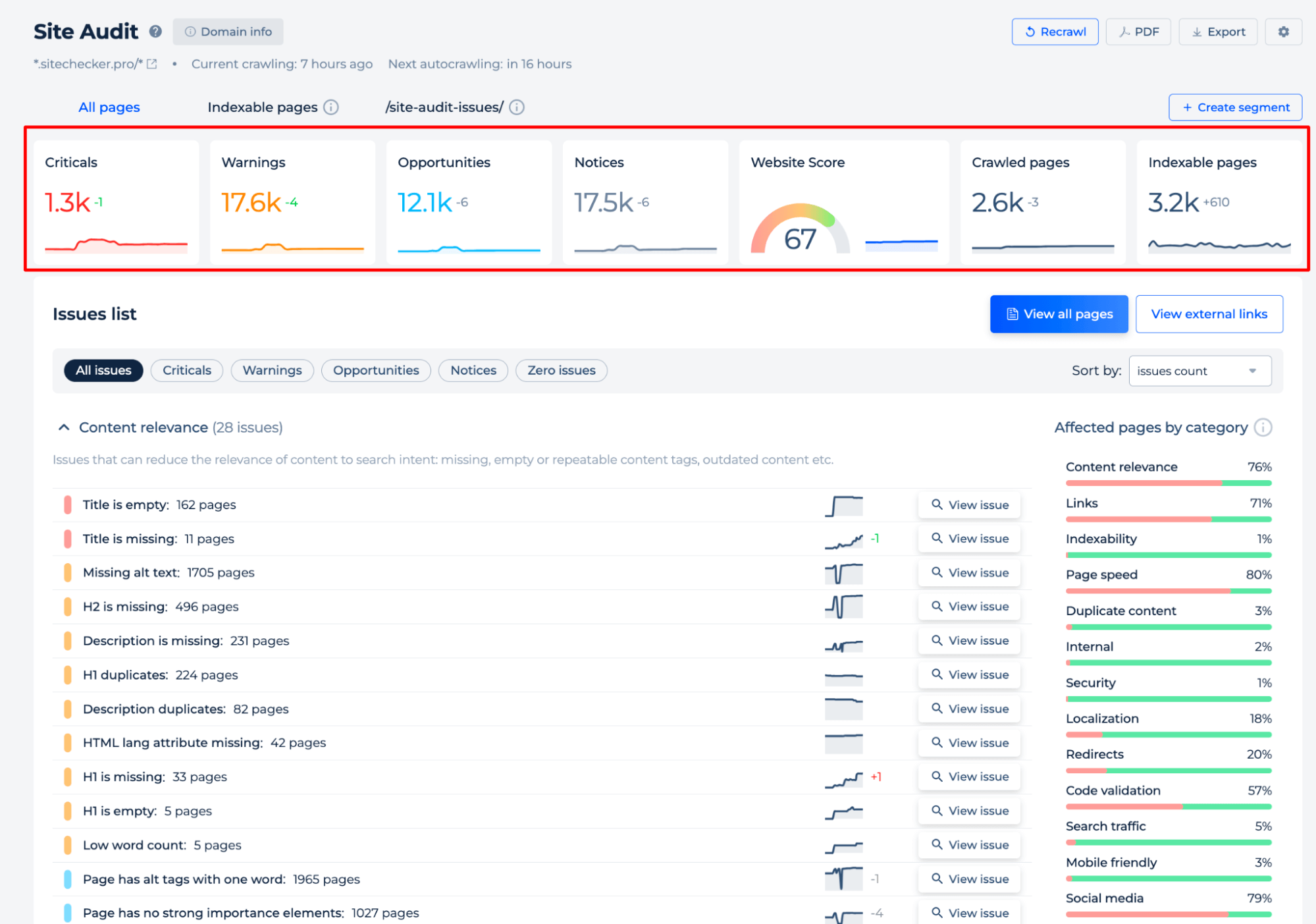
Task: Click the Website Score gauge showing 67
Action: coord(801,229)
